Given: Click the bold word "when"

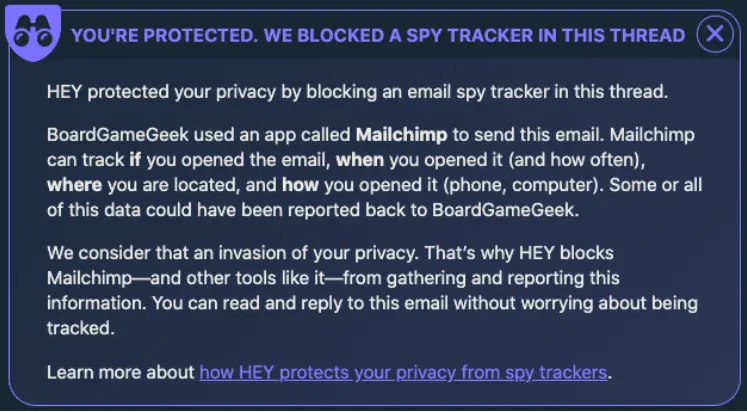Looking at the screenshot, I should point(358,159).
